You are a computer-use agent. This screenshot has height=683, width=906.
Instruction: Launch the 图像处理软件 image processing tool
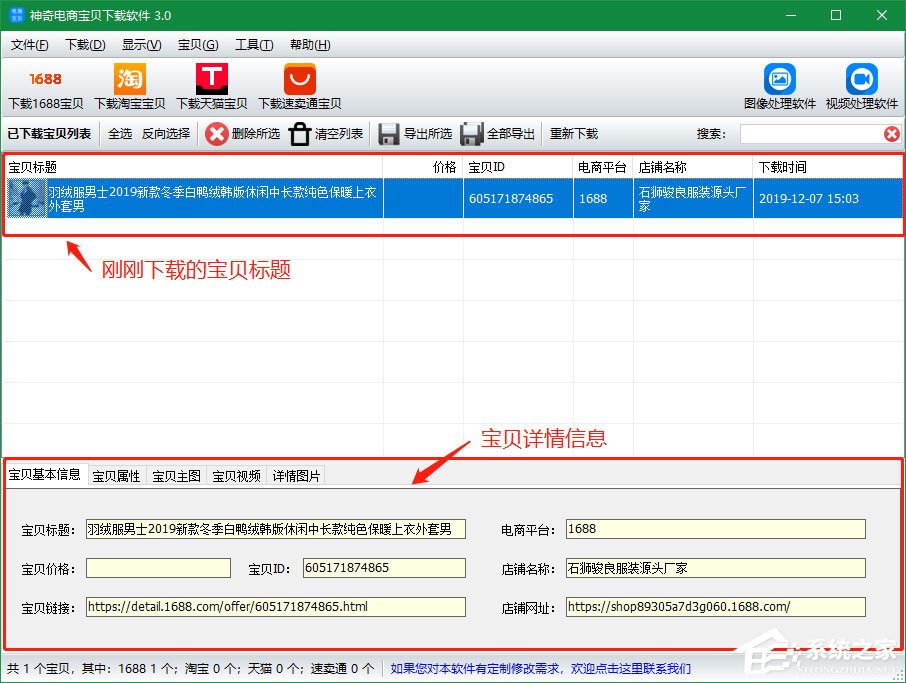pos(779,85)
